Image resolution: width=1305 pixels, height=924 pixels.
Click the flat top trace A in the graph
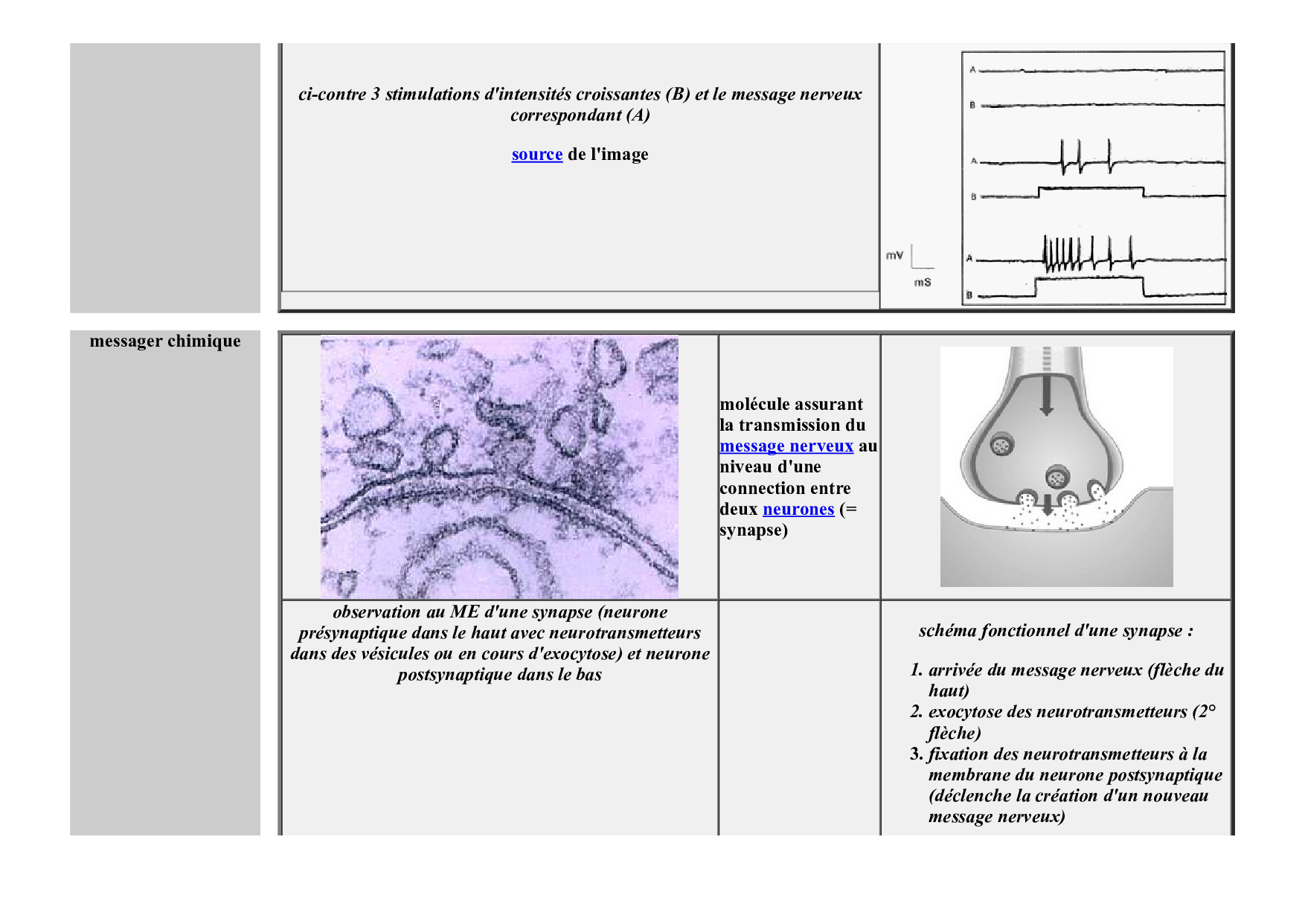(x=1100, y=71)
